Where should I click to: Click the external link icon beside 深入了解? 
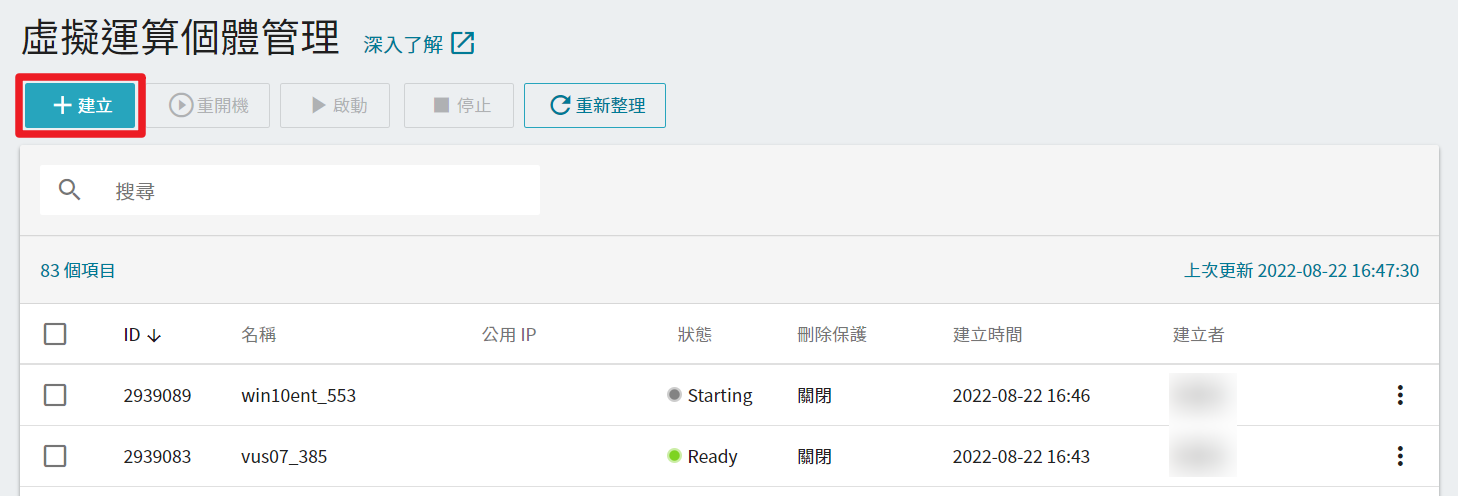click(x=463, y=43)
